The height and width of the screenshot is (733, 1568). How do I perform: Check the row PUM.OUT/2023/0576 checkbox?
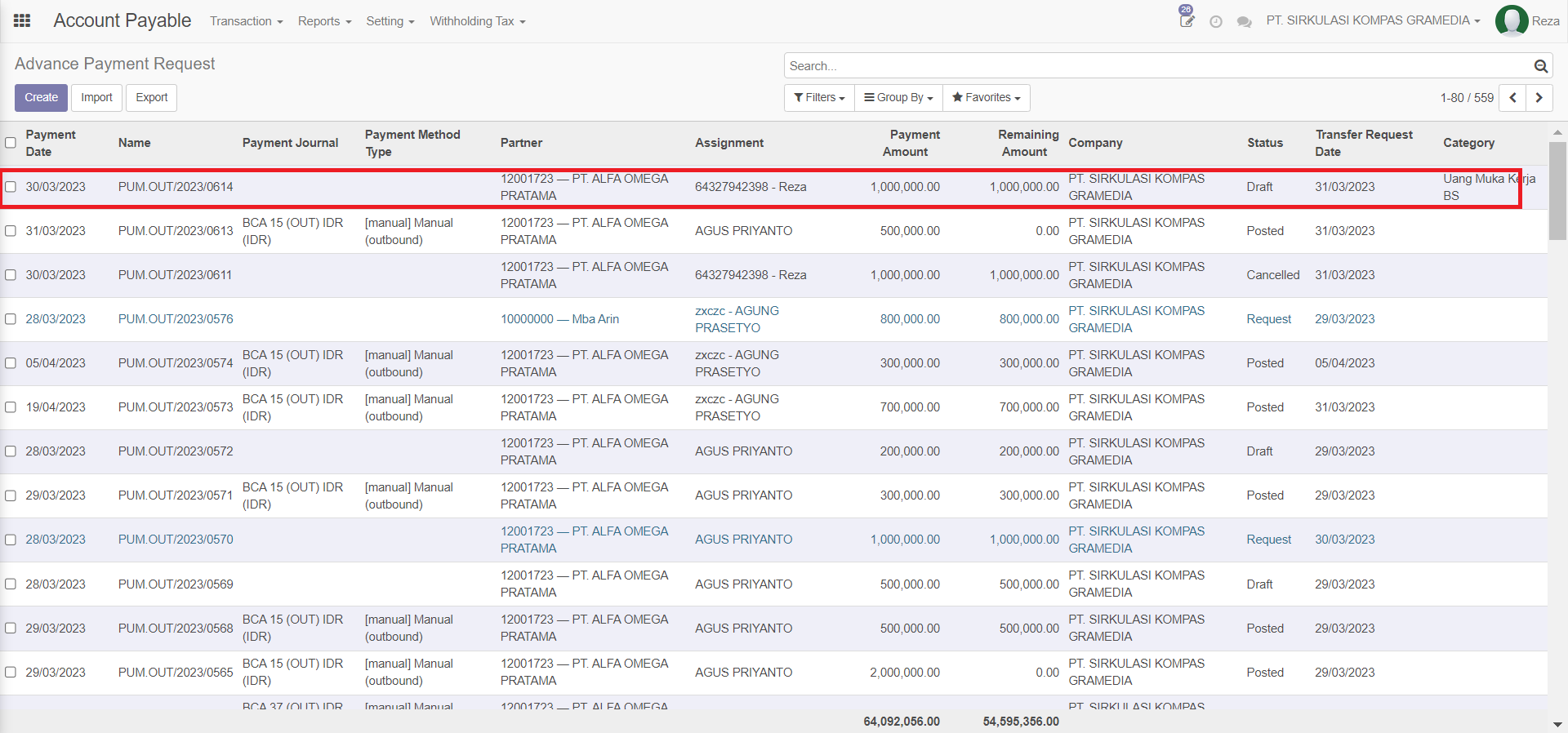[x=11, y=319]
